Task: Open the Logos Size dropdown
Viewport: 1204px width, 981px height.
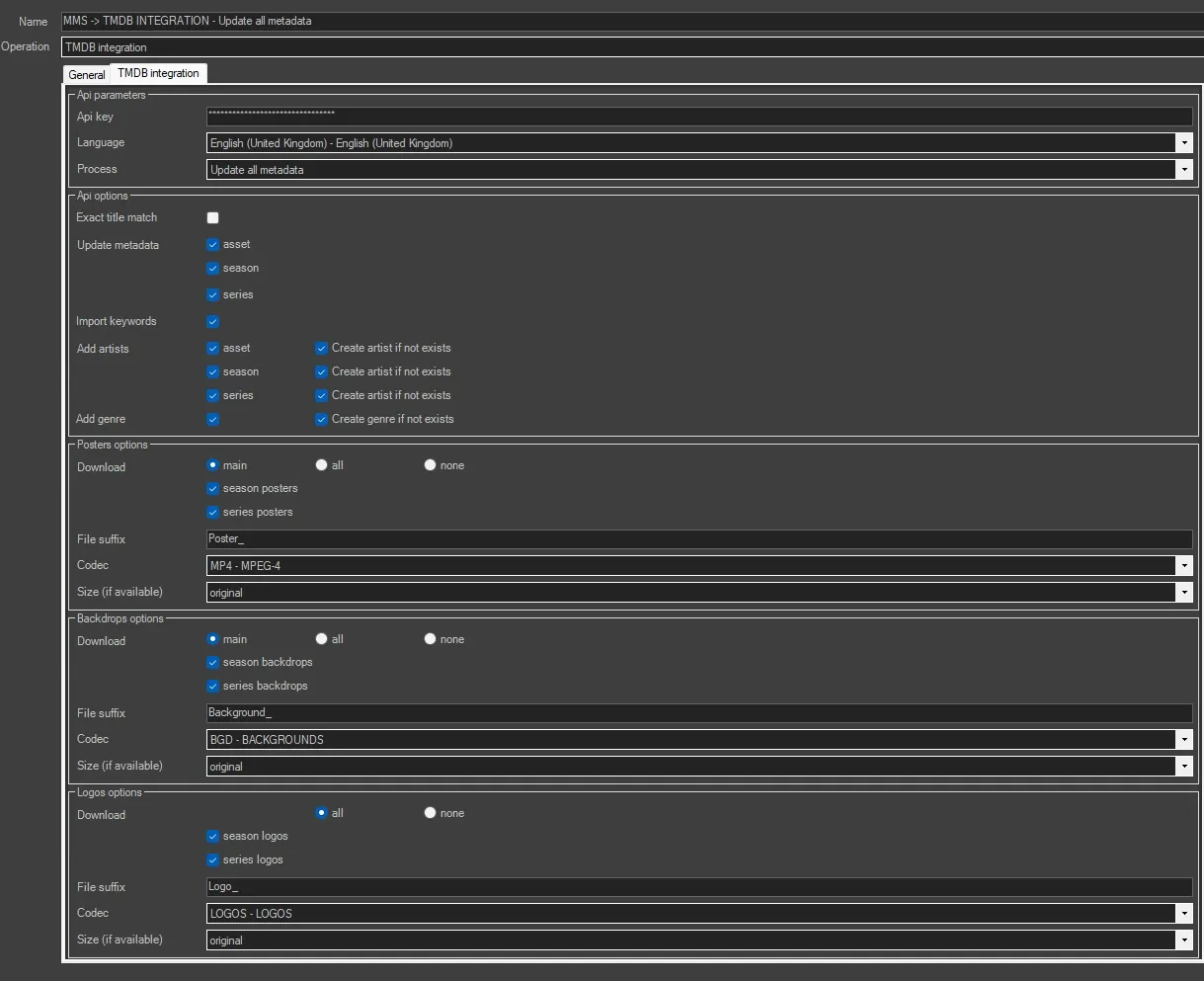Action: tap(1183, 940)
